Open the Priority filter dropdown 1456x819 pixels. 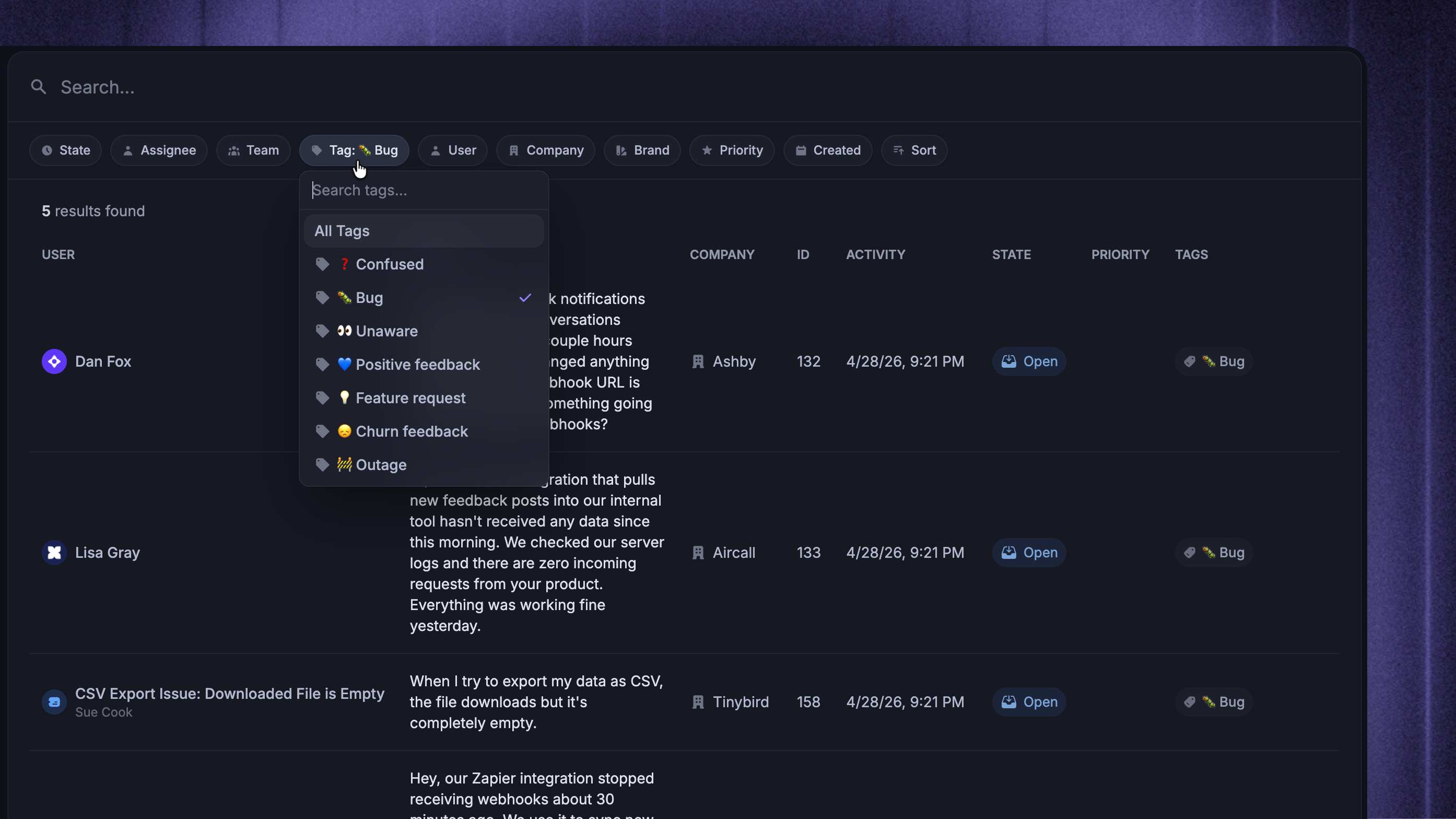click(732, 150)
